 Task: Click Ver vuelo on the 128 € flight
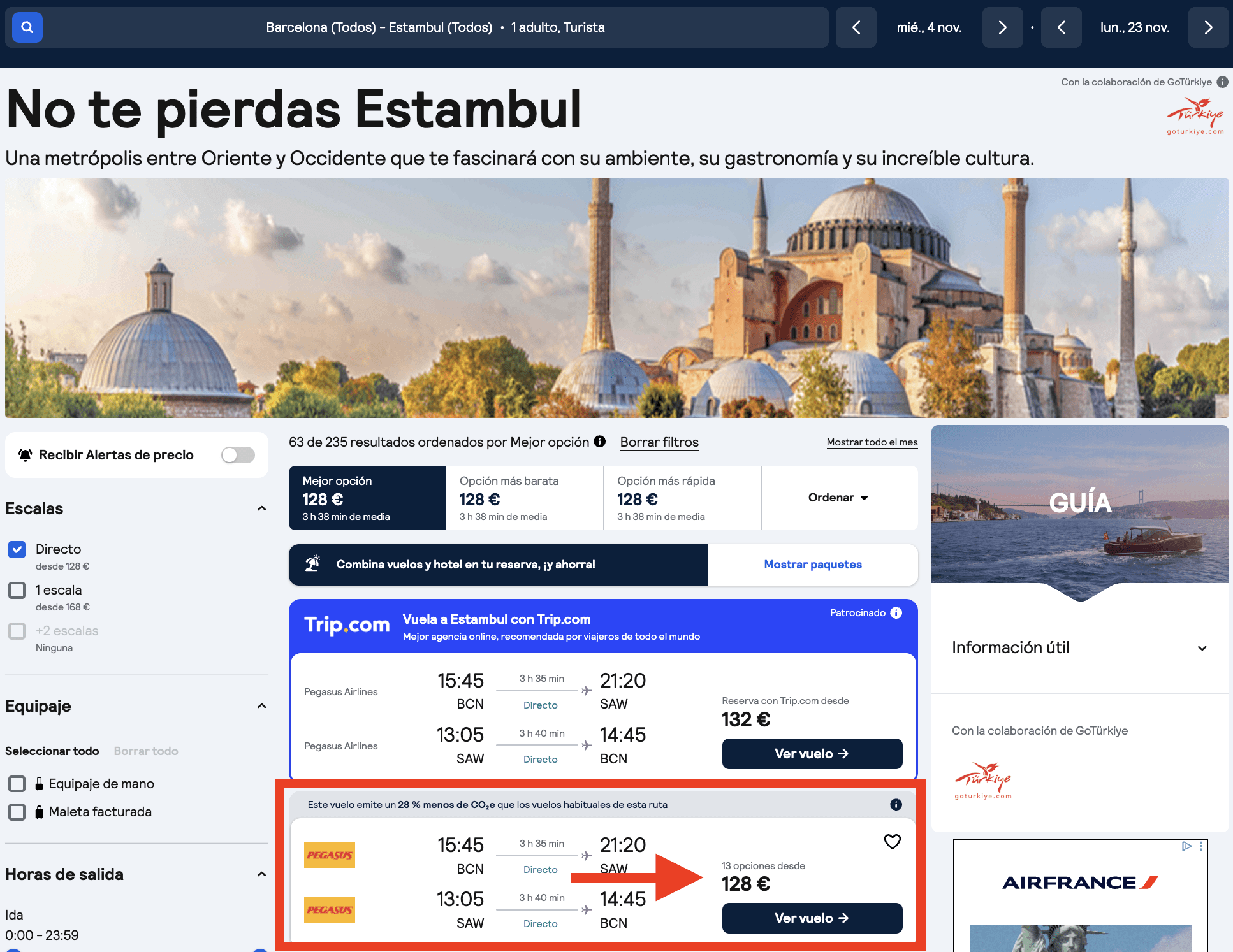[x=811, y=918]
